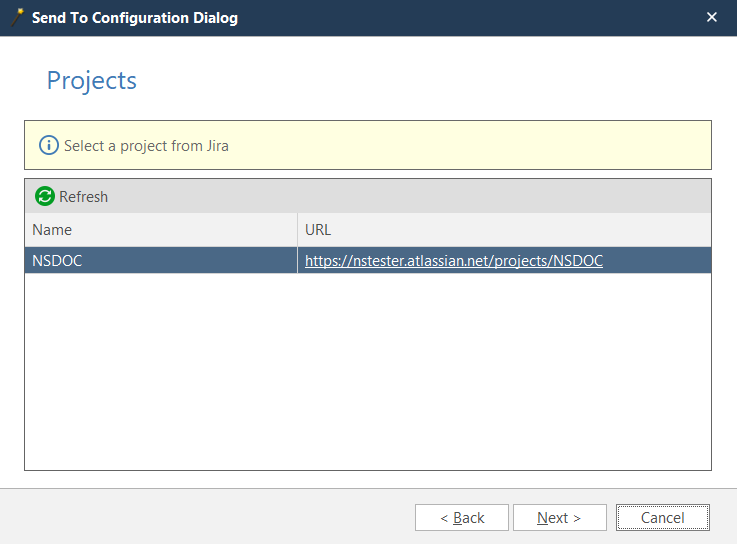737x544 pixels.
Task: Cancel the configuration dialog
Action: [662, 518]
